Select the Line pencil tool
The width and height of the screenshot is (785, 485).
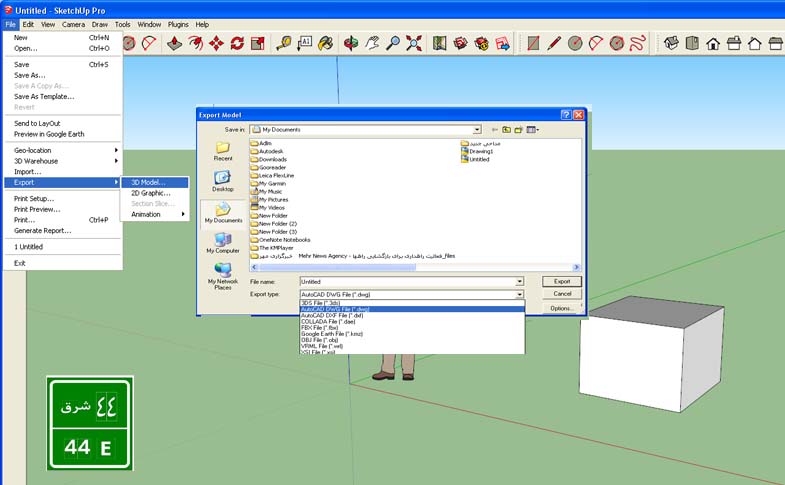pos(554,43)
